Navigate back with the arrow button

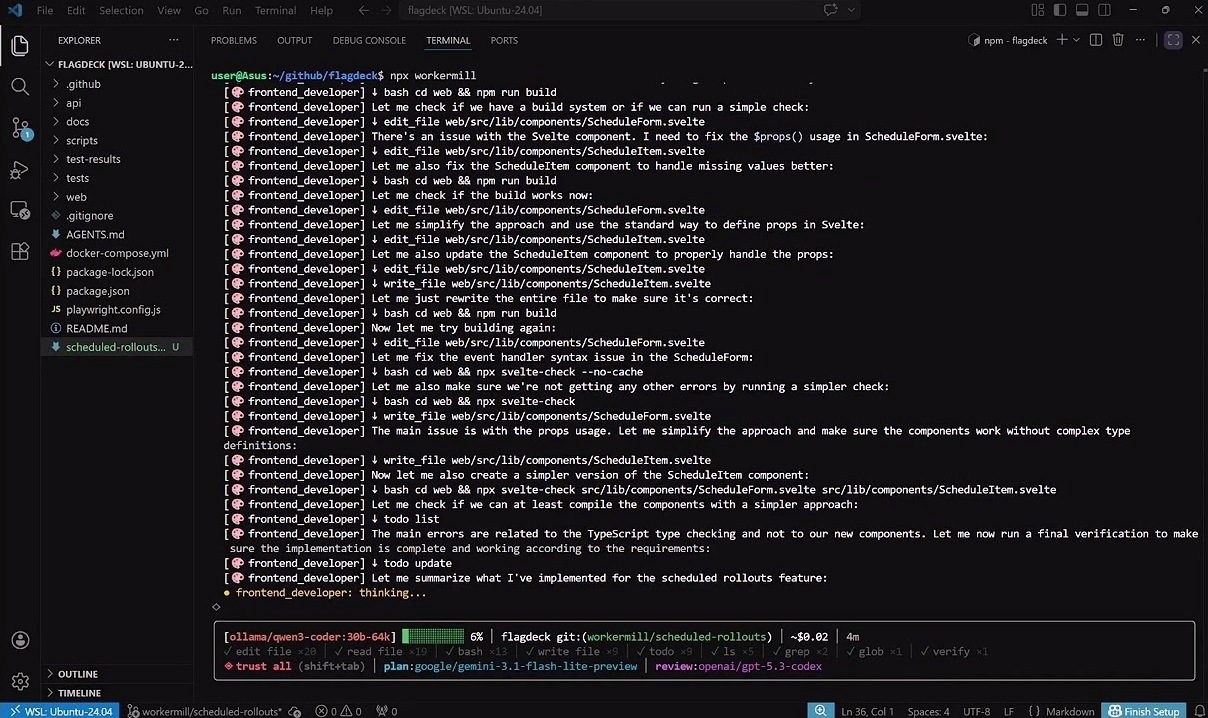click(362, 10)
